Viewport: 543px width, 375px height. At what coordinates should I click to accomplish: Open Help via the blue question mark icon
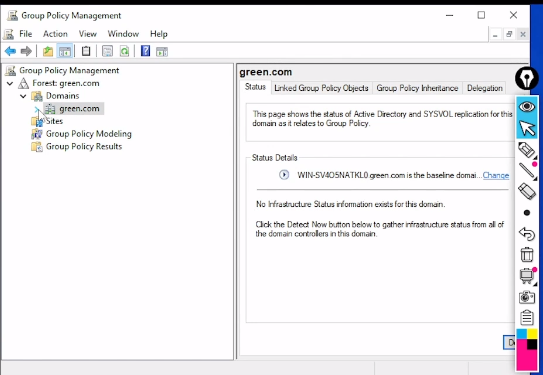pos(145,51)
